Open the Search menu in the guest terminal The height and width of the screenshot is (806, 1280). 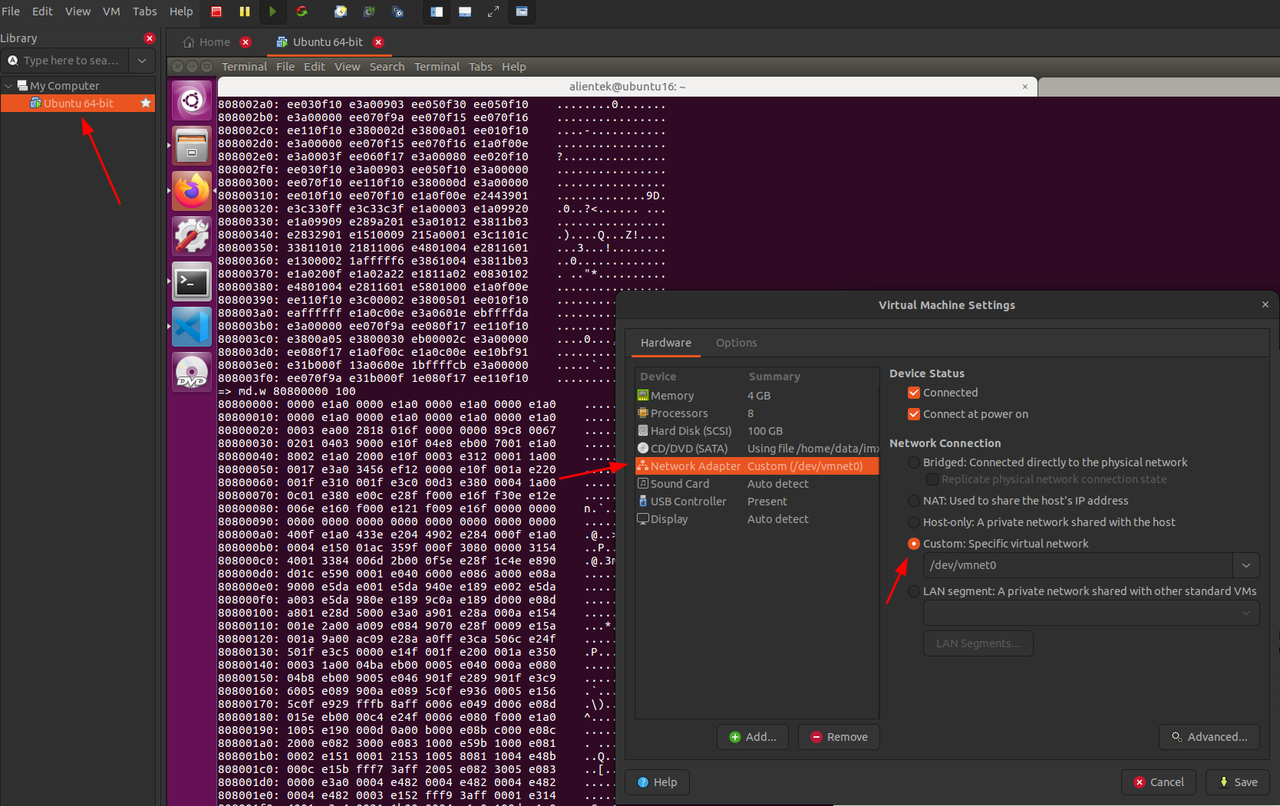point(387,67)
